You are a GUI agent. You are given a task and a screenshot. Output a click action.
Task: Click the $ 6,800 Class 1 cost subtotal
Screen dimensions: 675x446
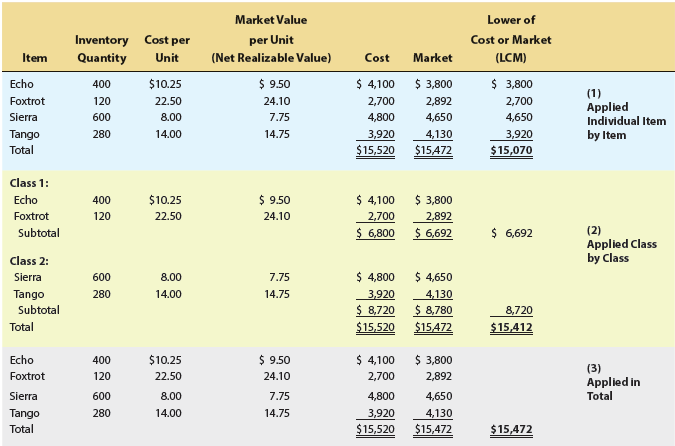pyautogui.click(x=375, y=233)
